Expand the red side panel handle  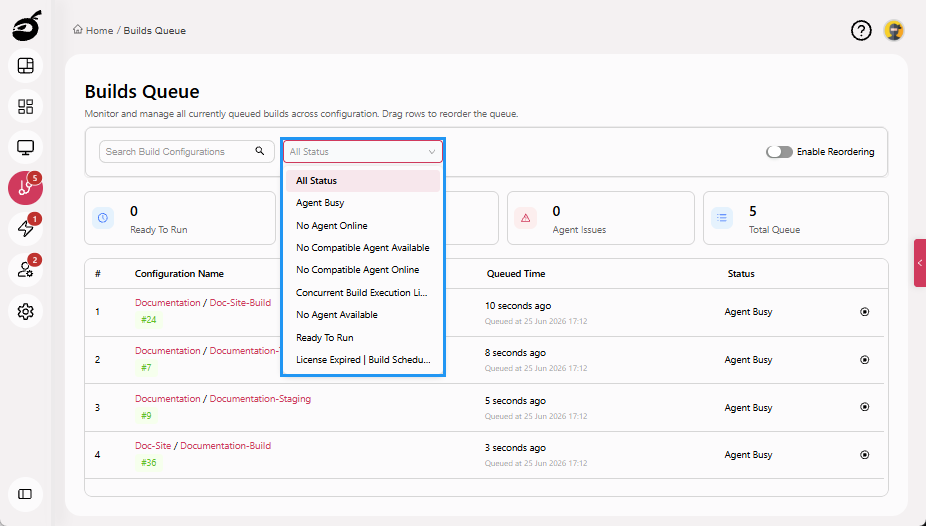[920, 263]
